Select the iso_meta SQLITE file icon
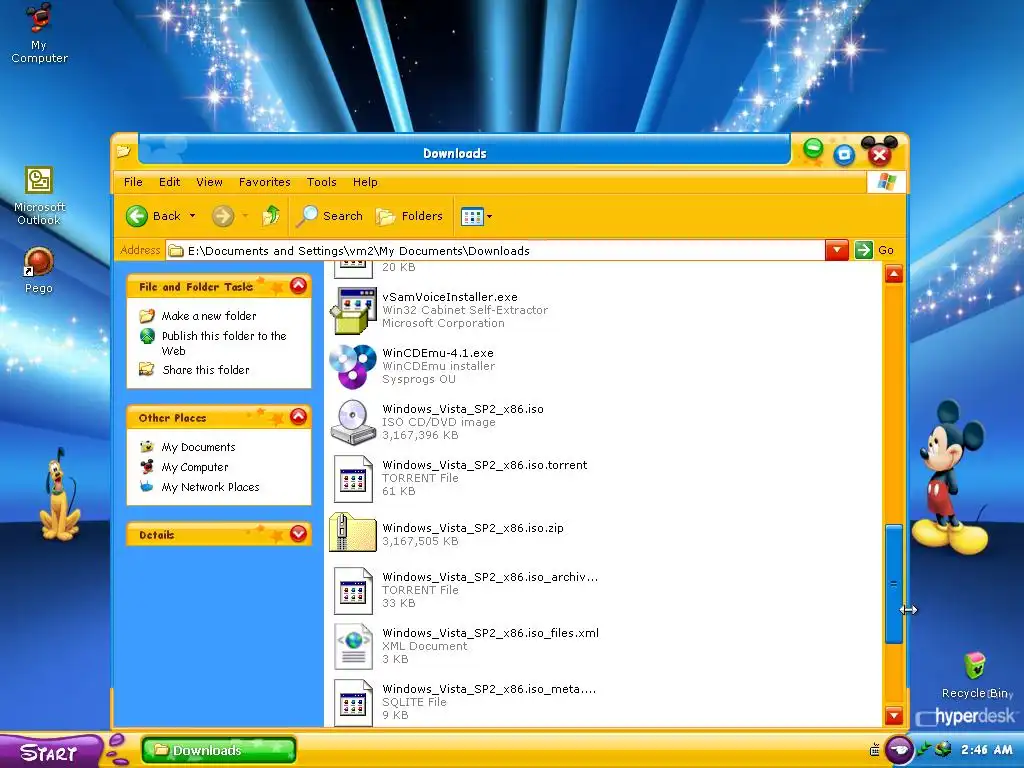 pos(353,703)
